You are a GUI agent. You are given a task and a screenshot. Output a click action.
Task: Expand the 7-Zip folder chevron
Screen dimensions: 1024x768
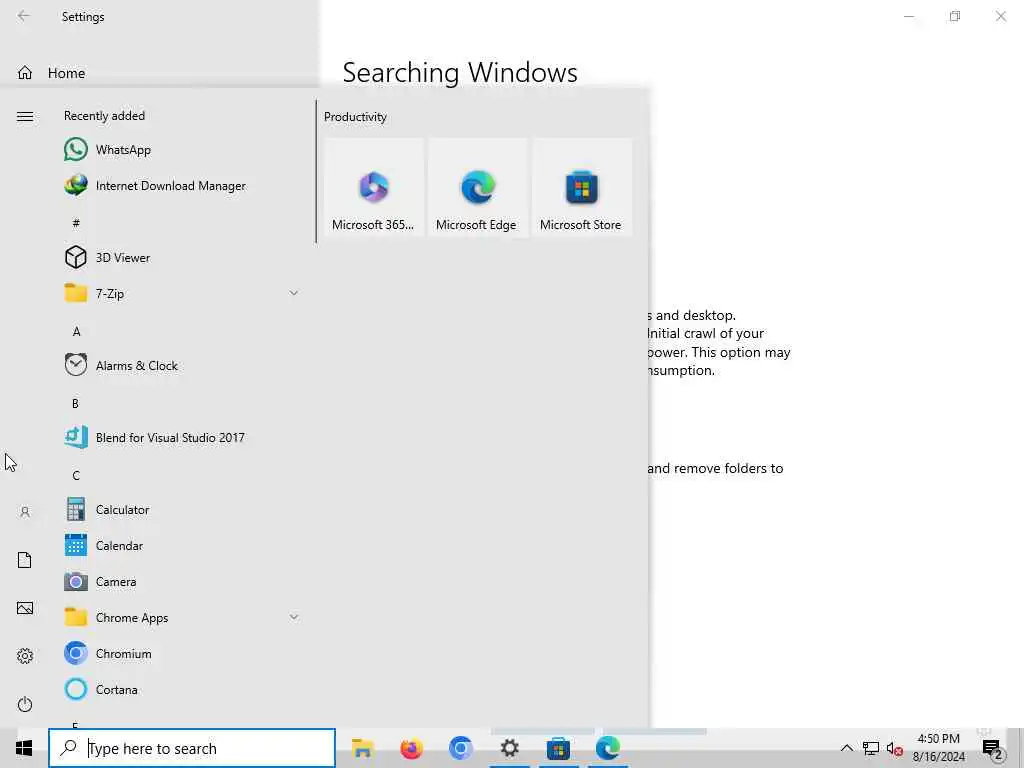click(294, 293)
